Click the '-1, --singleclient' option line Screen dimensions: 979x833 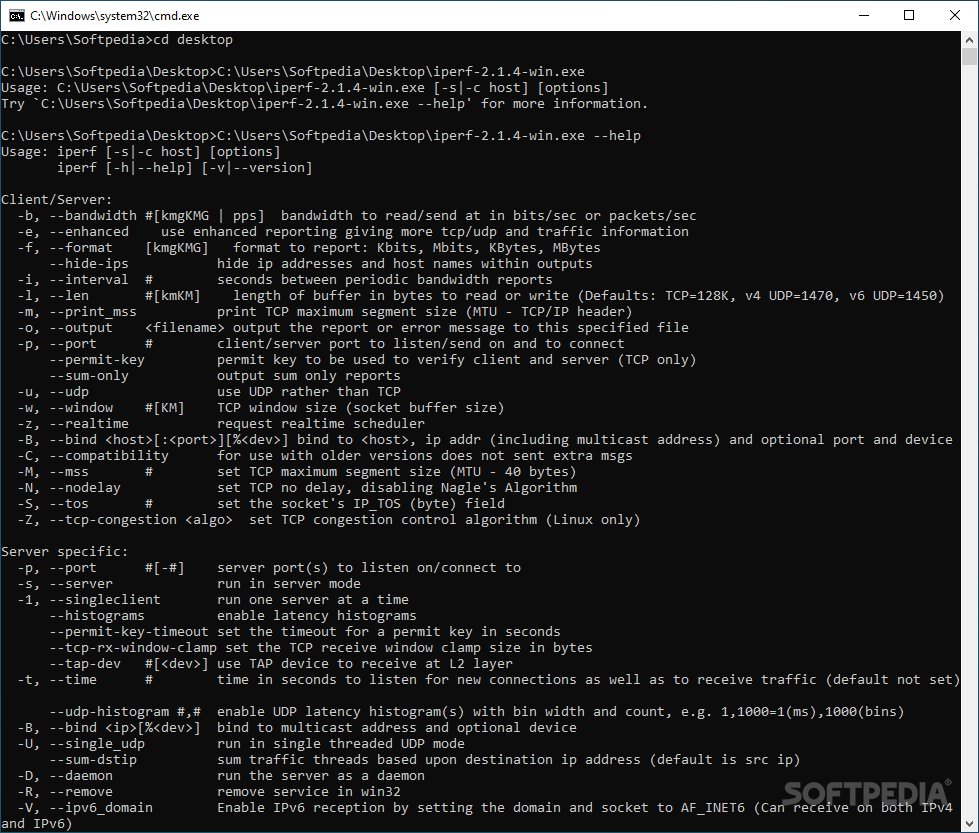pos(213,600)
